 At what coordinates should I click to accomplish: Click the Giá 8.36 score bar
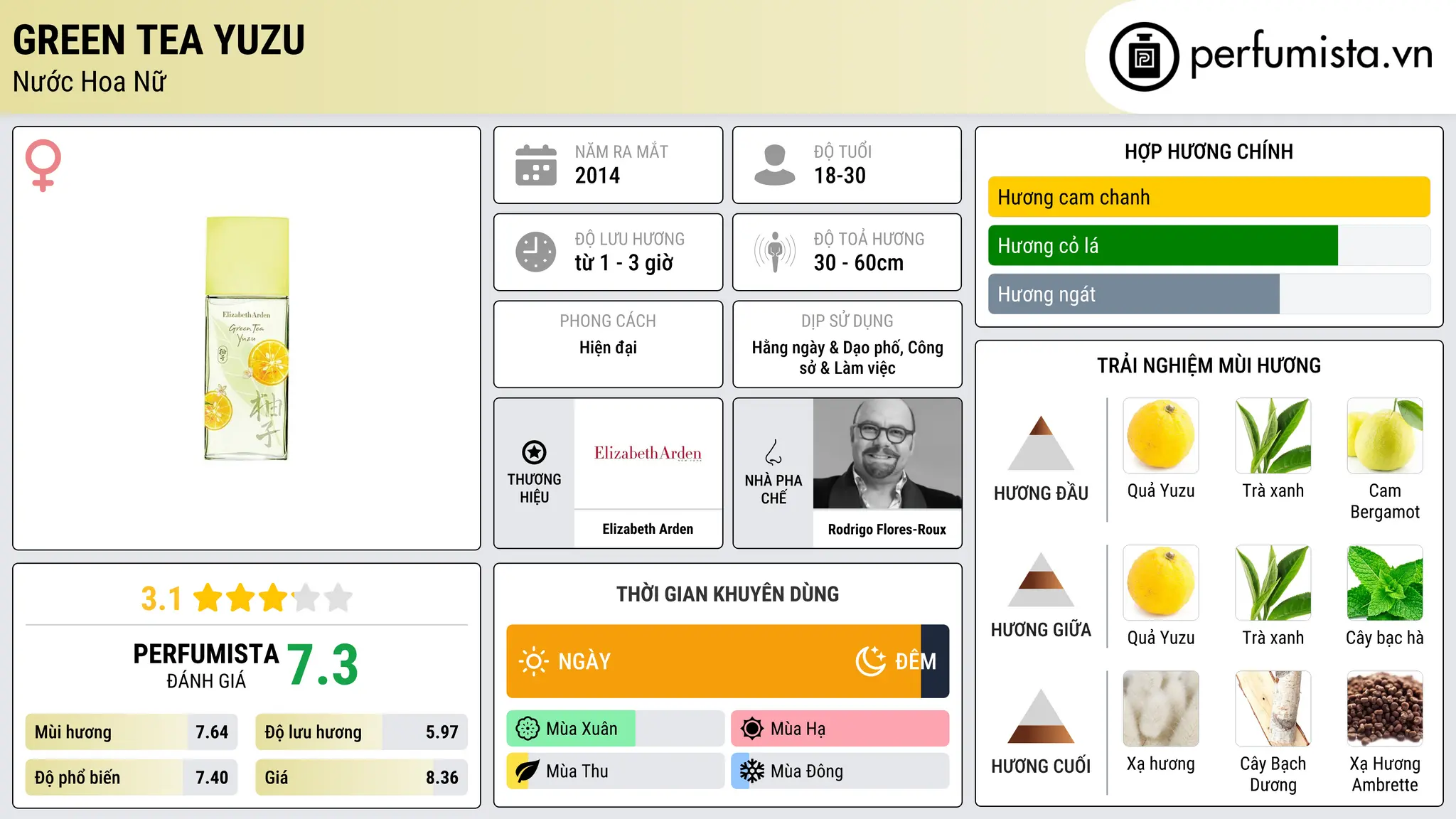pos(361,778)
